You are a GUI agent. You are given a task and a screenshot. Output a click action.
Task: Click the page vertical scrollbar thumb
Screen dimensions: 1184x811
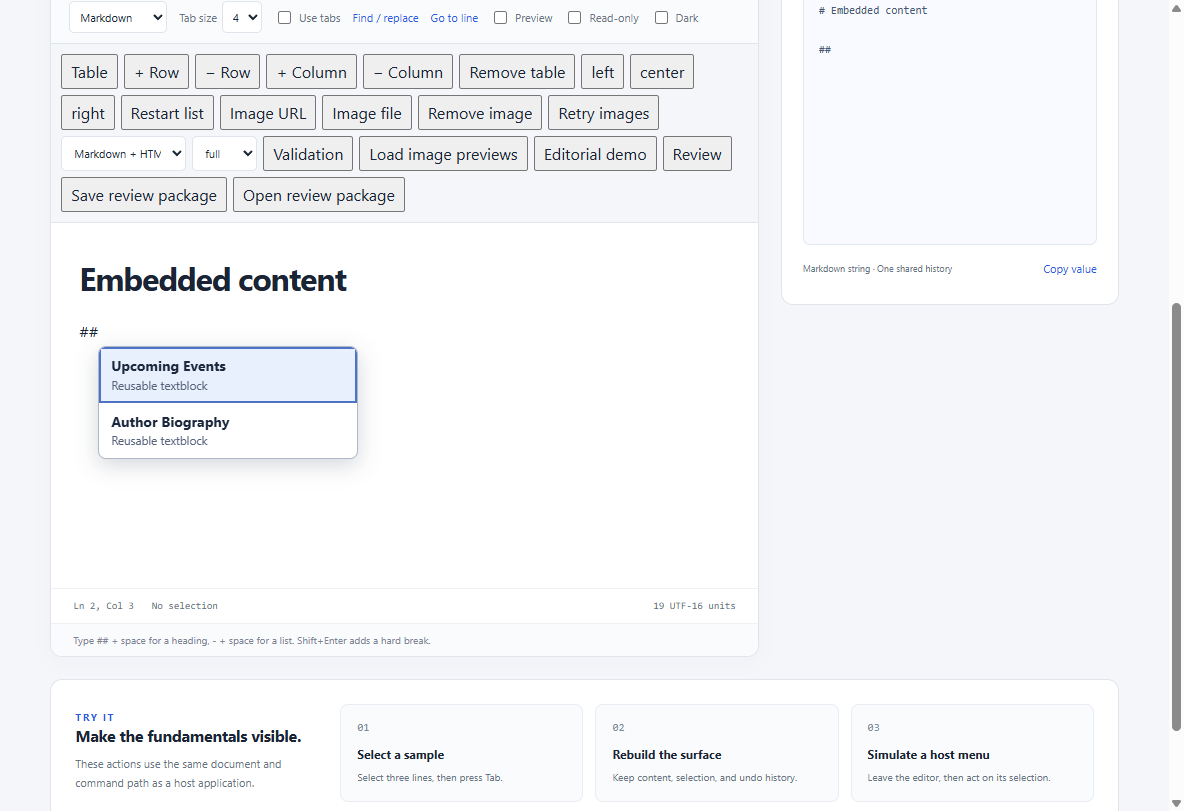(x=1176, y=517)
